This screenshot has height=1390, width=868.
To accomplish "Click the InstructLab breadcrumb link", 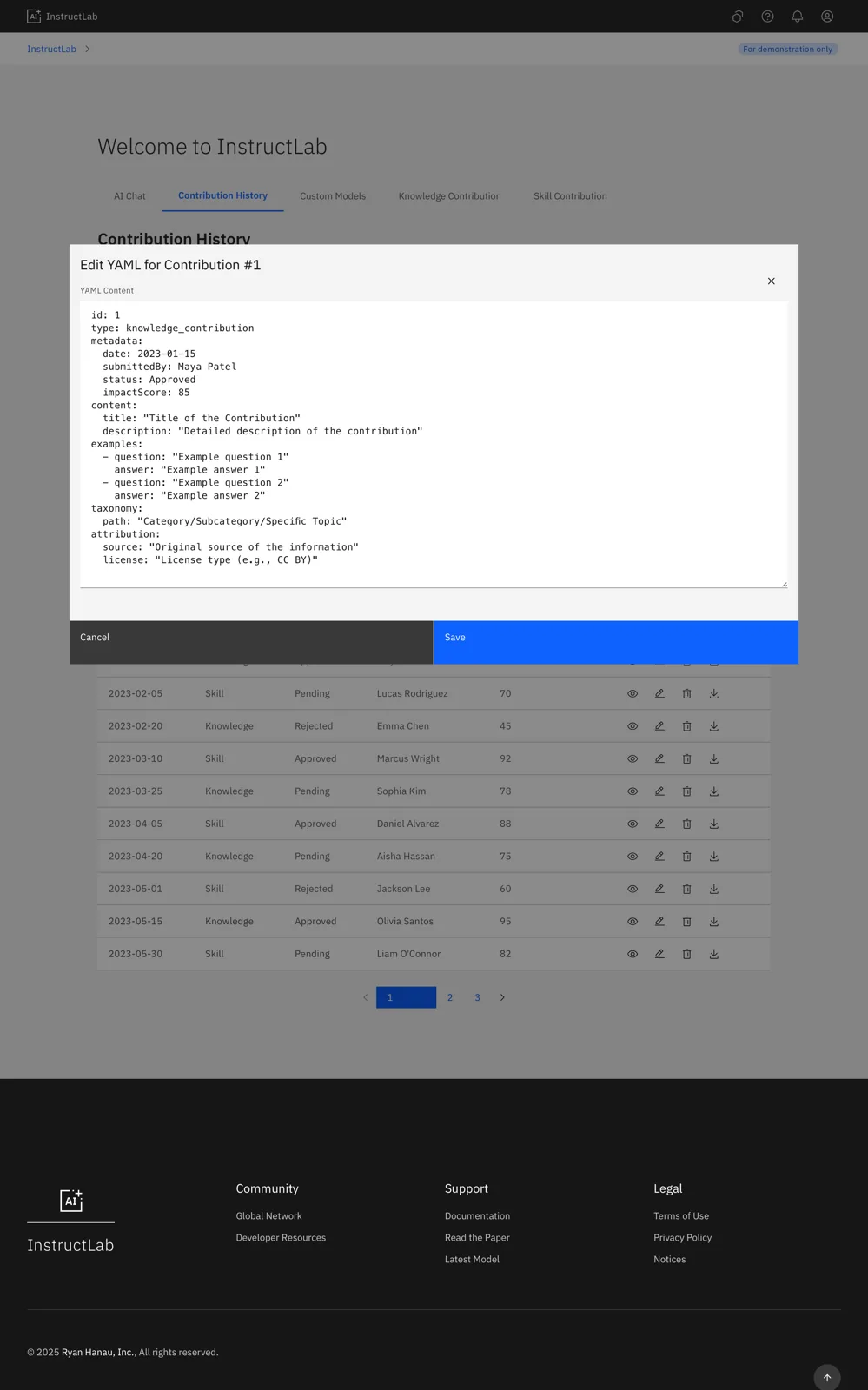I will pyautogui.click(x=52, y=50).
